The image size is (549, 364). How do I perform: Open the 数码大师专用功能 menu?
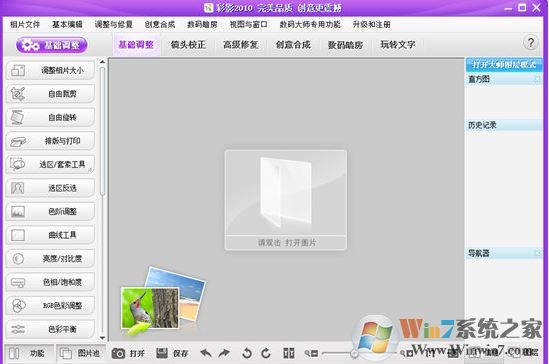coord(310,24)
